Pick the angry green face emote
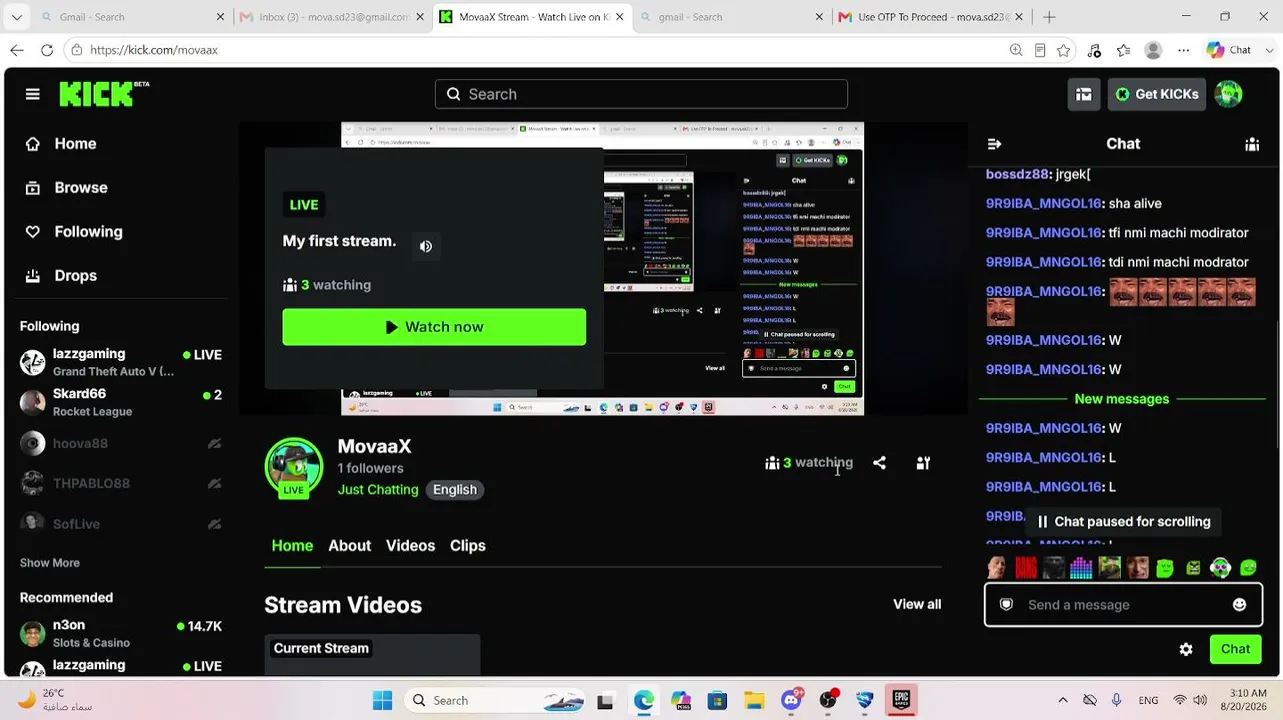This screenshot has height=720, width=1283. [1192, 568]
